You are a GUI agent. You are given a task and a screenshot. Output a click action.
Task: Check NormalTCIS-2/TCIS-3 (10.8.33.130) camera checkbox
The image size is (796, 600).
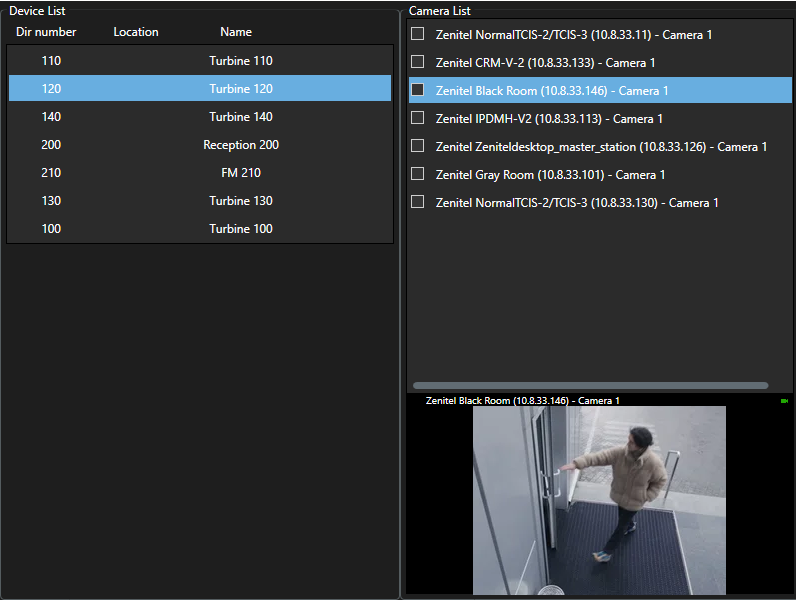[418, 202]
